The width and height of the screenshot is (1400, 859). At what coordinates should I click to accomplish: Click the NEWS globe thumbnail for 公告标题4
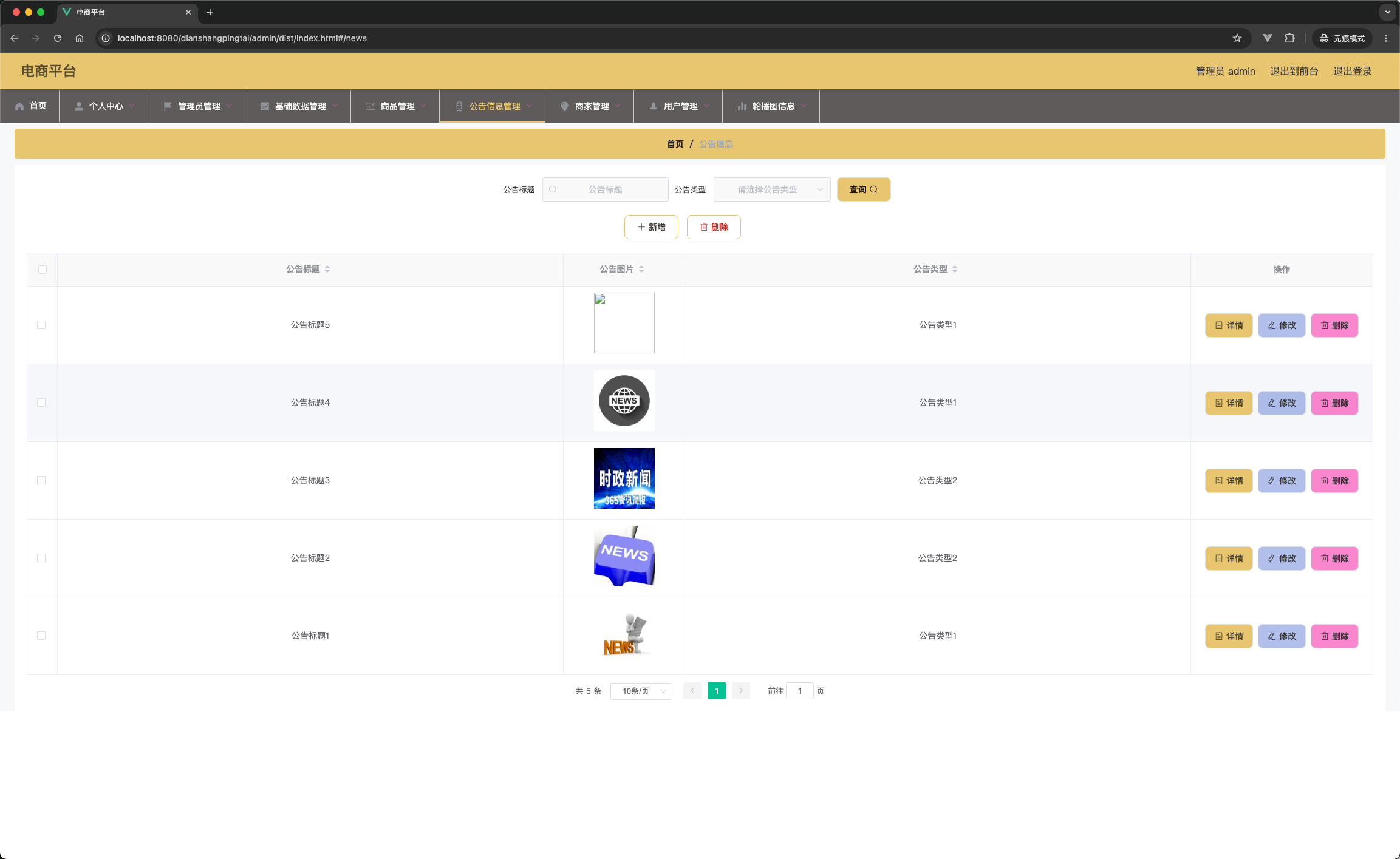click(x=624, y=401)
